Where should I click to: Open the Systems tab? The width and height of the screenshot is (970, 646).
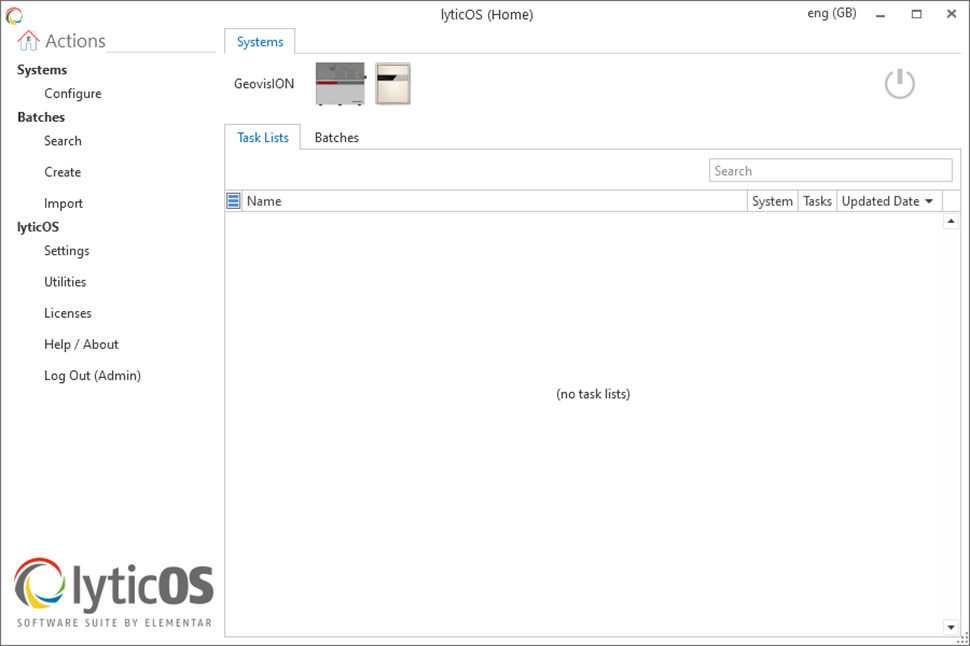[x=259, y=42]
